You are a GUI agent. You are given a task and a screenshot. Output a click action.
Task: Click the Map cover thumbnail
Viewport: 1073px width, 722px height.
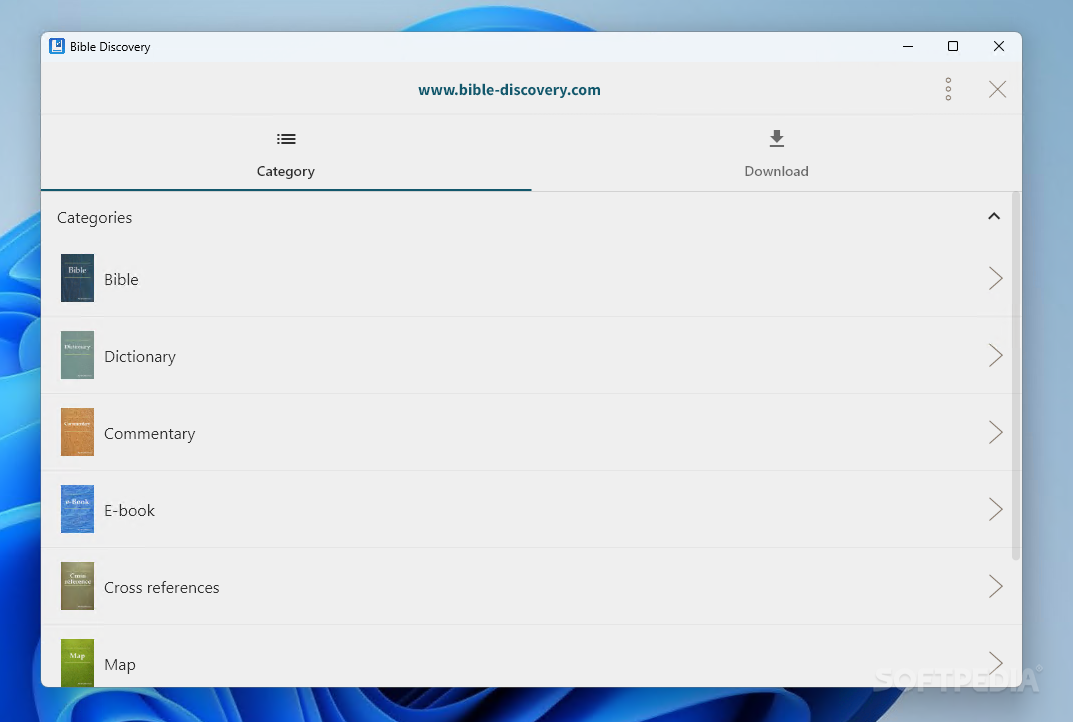(x=77, y=662)
